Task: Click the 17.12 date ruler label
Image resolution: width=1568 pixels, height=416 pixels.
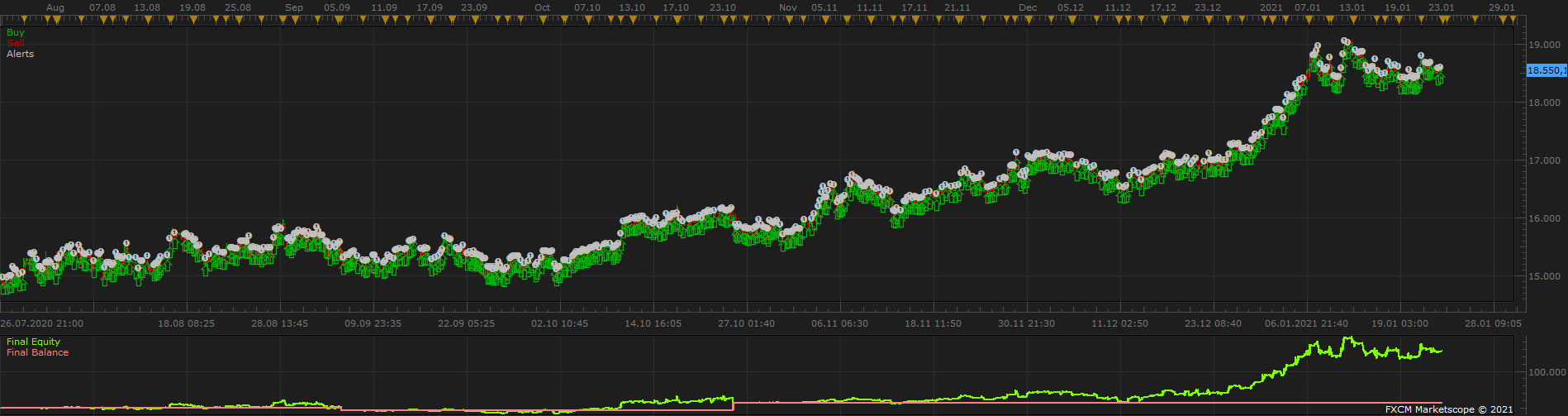Action: [1163, 7]
